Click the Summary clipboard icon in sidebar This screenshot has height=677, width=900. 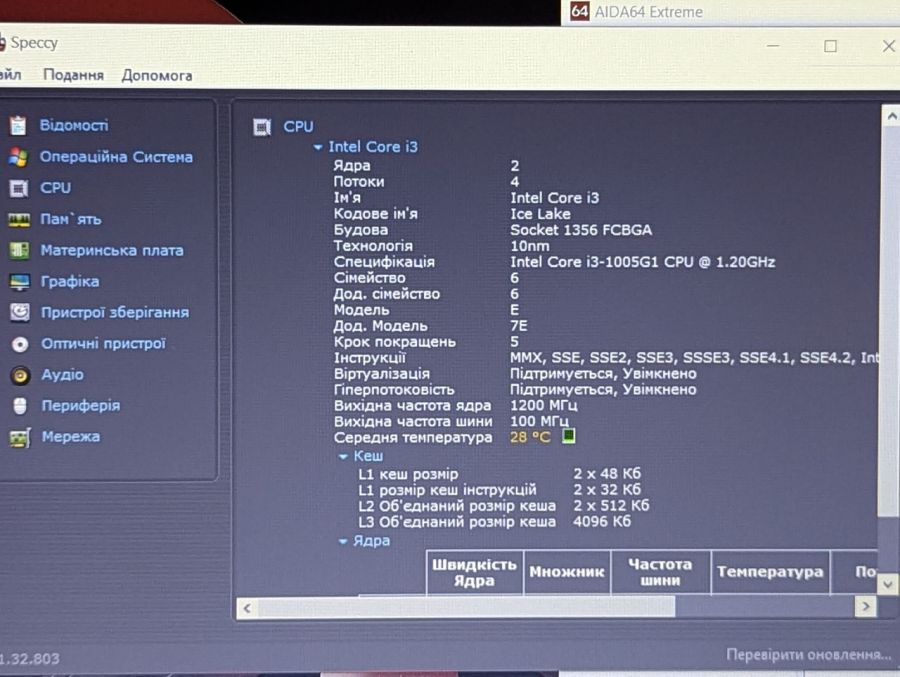(x=18, y=125)
